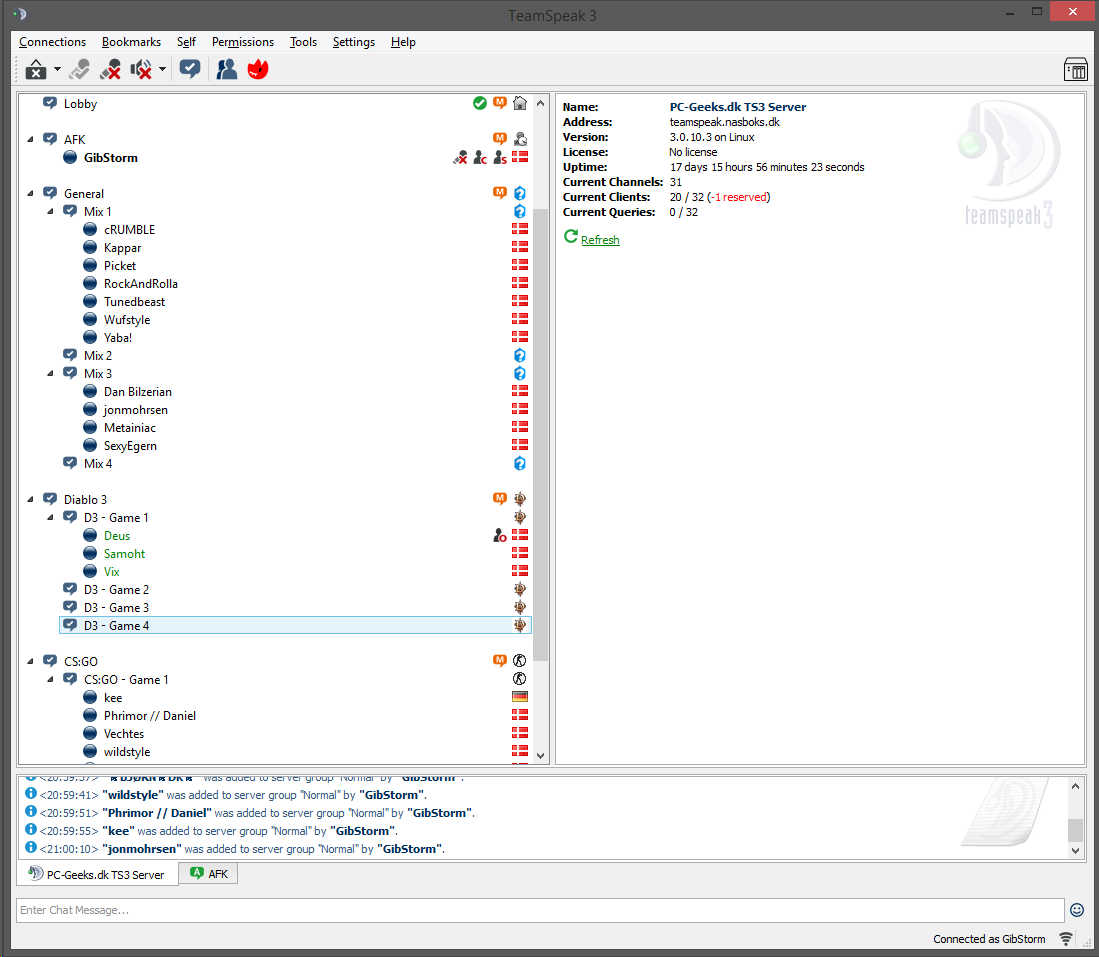The image size is (1099, 957).
Task: Collapse the CS:GO channel tree
Action: (x=30, y=661)
